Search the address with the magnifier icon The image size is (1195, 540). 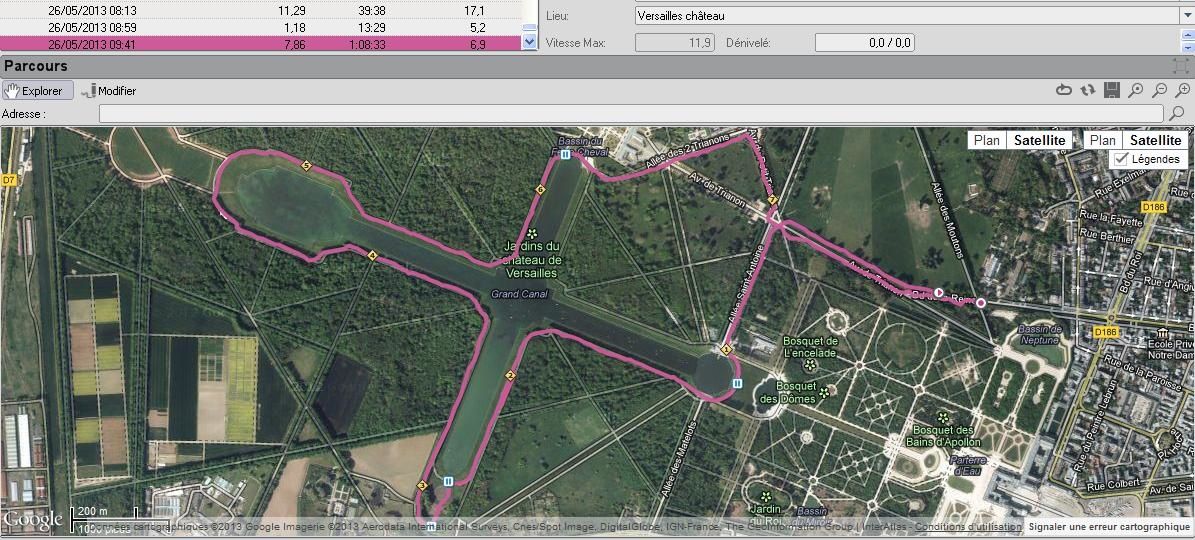pyautogui.click(x=1177, y=114)
